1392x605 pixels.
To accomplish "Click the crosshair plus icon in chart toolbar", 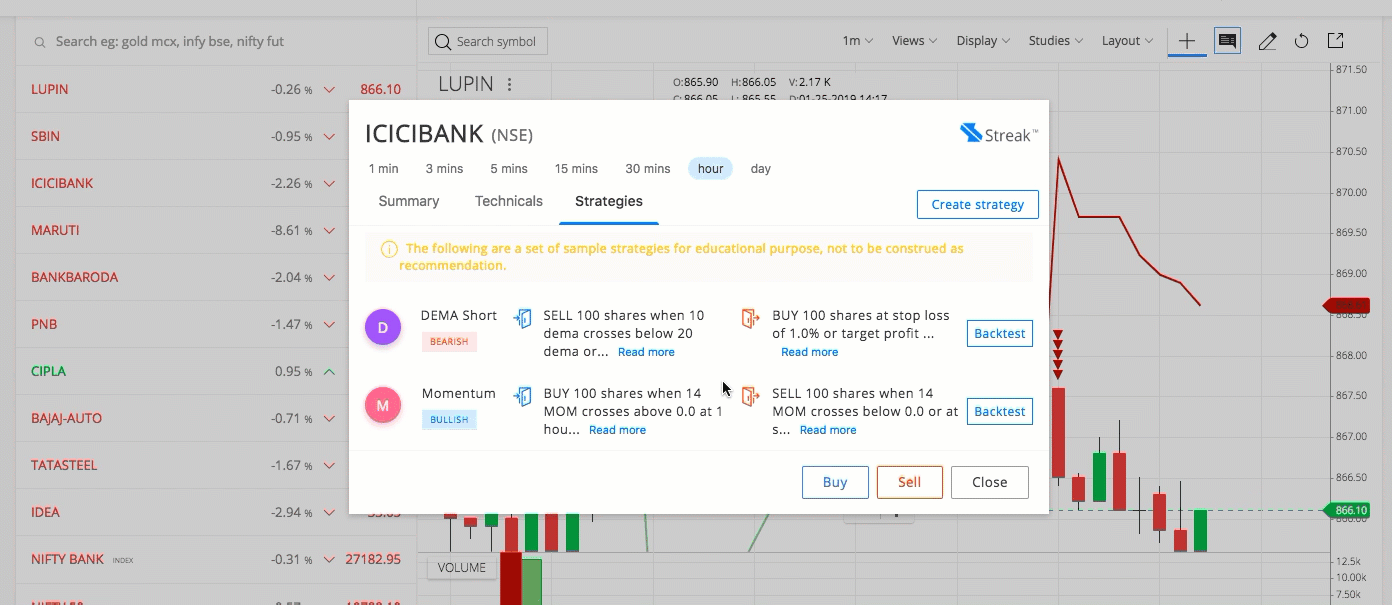I will (1187, 41).
